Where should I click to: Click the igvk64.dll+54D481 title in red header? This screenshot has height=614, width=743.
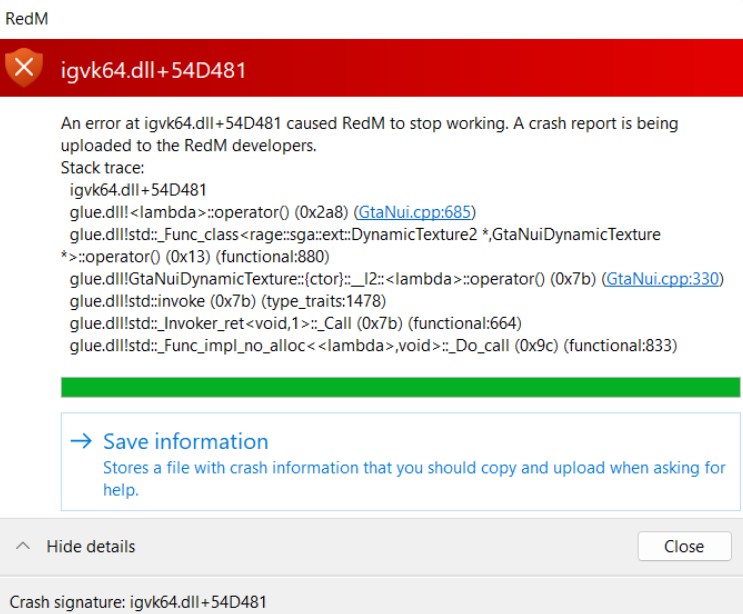tap(153, 69)
